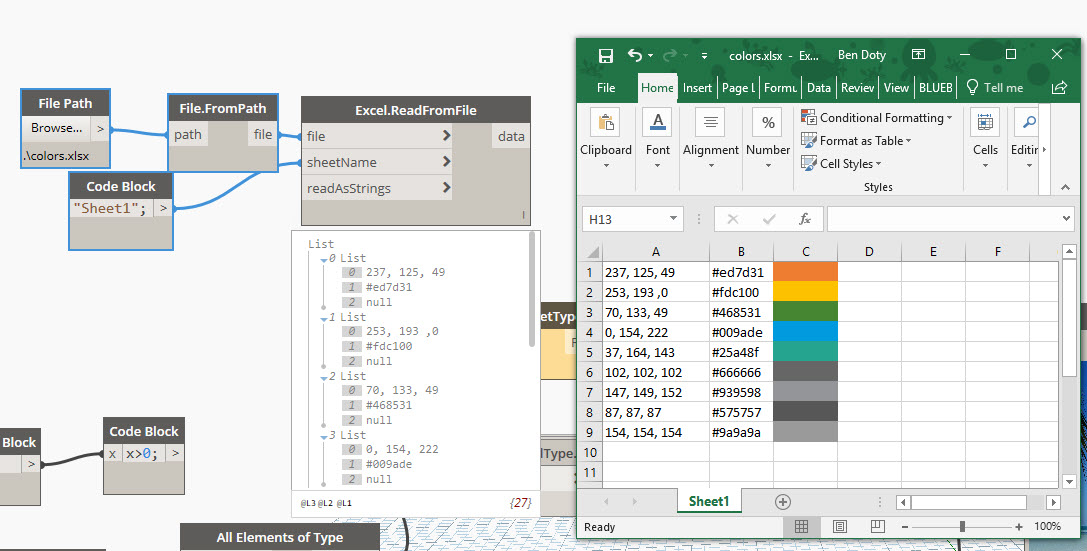Switch to Page Break Preview view
The image size is (1087, 551).
pos(877,526)
